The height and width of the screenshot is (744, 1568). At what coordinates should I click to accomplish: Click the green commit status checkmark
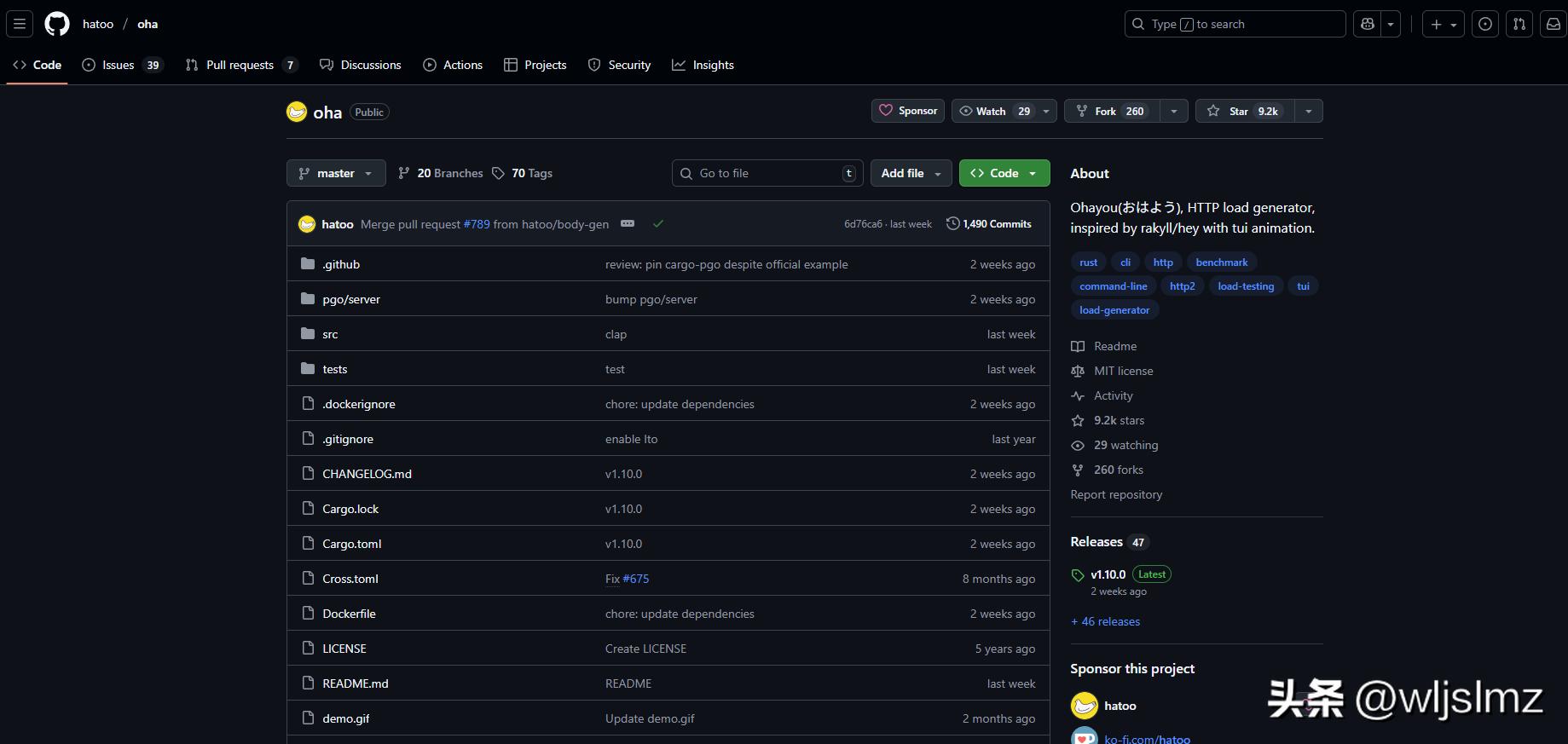(657, 224)
